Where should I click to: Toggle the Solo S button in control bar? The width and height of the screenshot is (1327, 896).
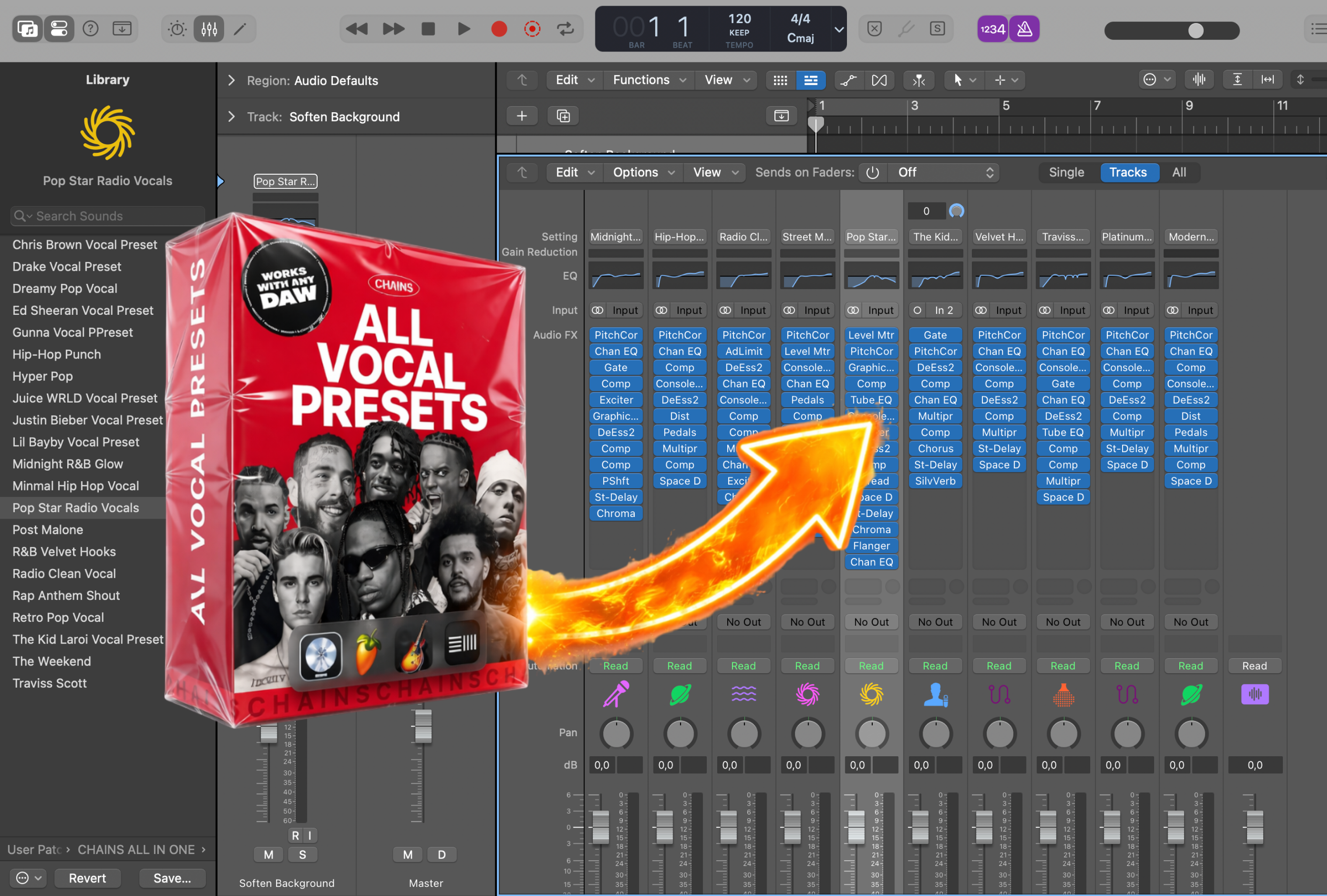(937, 28)
